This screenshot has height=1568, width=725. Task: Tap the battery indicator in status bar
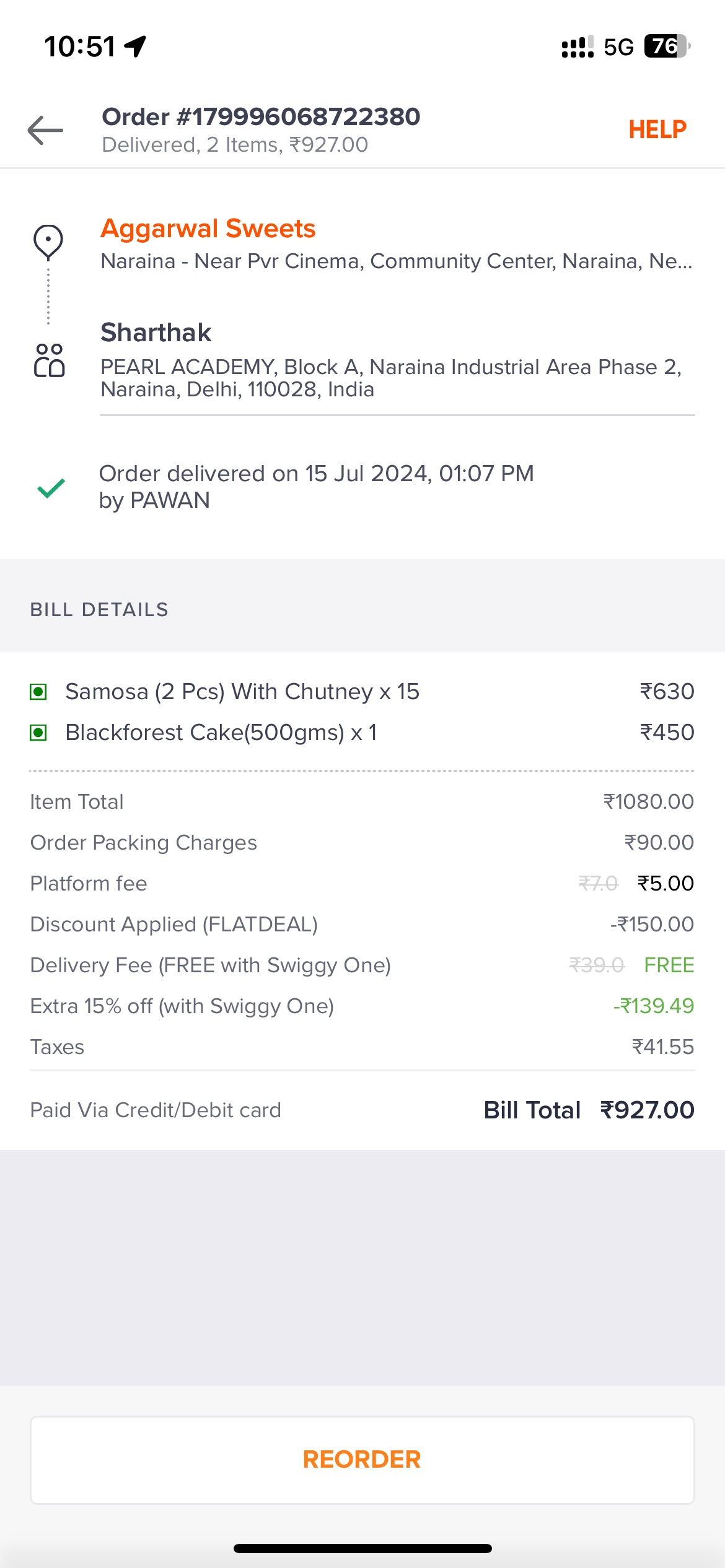(667, 46)
